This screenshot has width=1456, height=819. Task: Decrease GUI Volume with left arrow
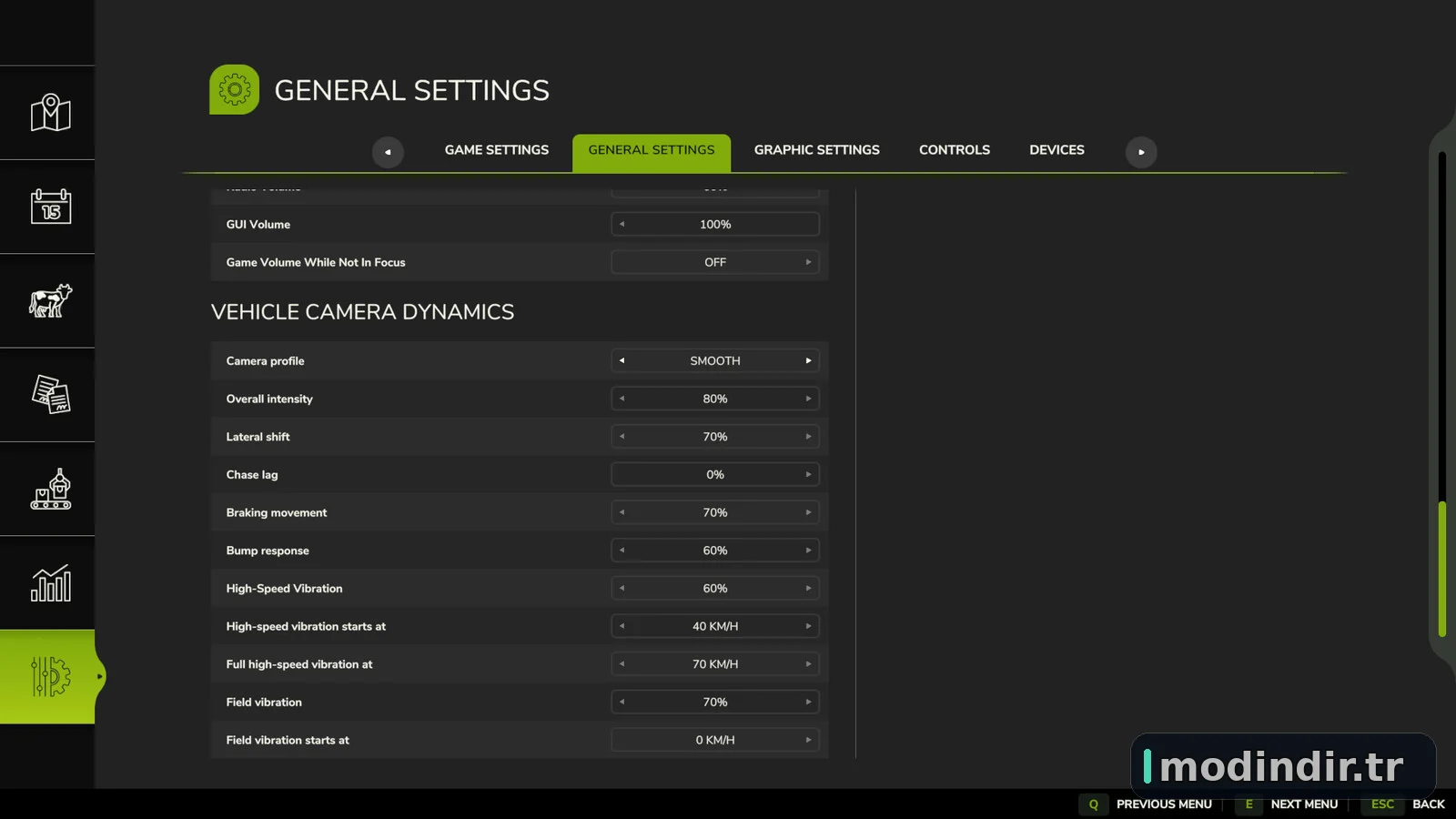click(622, 224)
